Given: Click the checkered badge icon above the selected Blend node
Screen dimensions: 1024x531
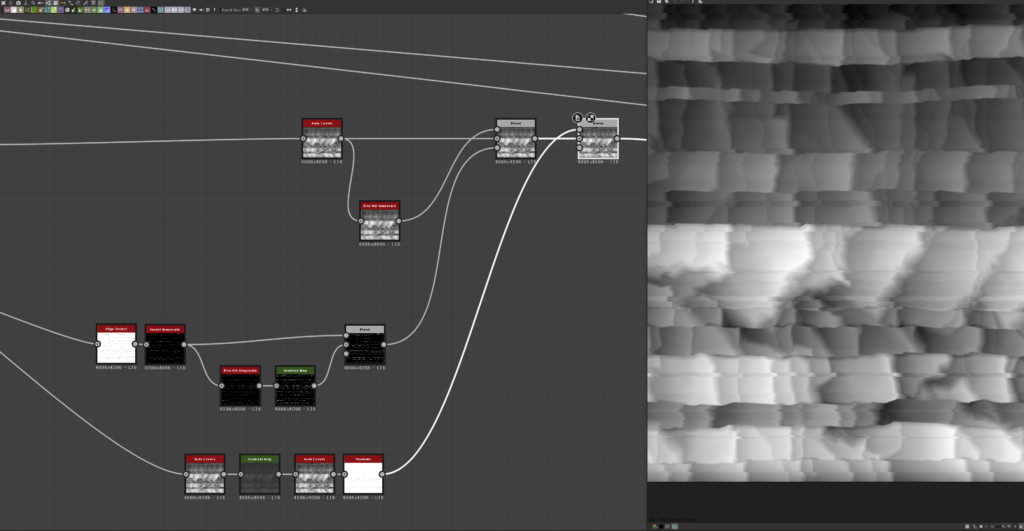Looking at the screenshot, I should (x=590, y=118).
